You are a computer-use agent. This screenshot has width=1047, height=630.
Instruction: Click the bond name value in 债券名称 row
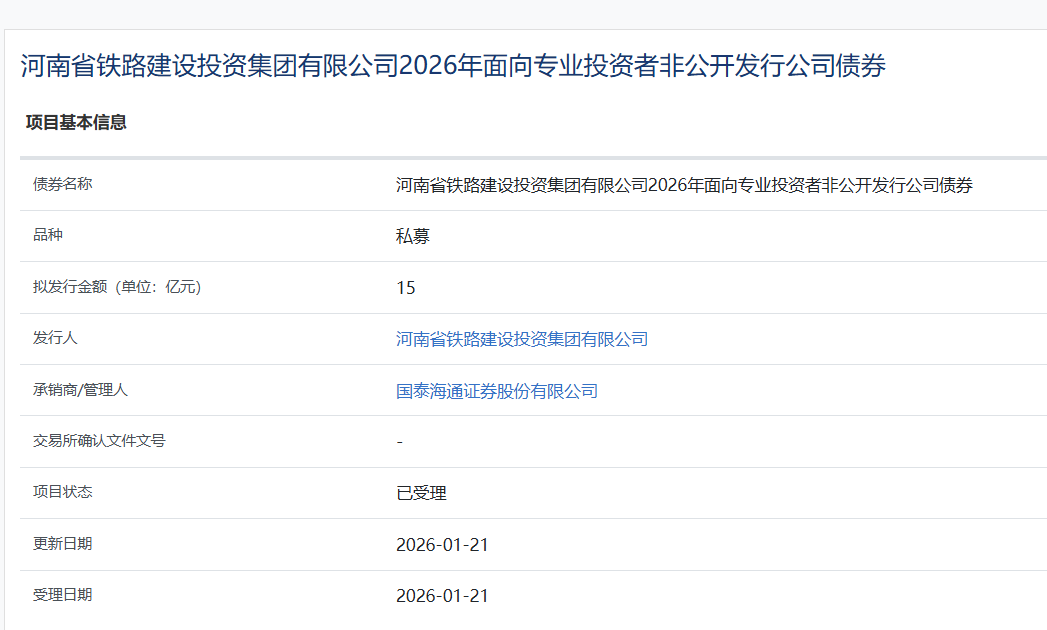[683, 185]
